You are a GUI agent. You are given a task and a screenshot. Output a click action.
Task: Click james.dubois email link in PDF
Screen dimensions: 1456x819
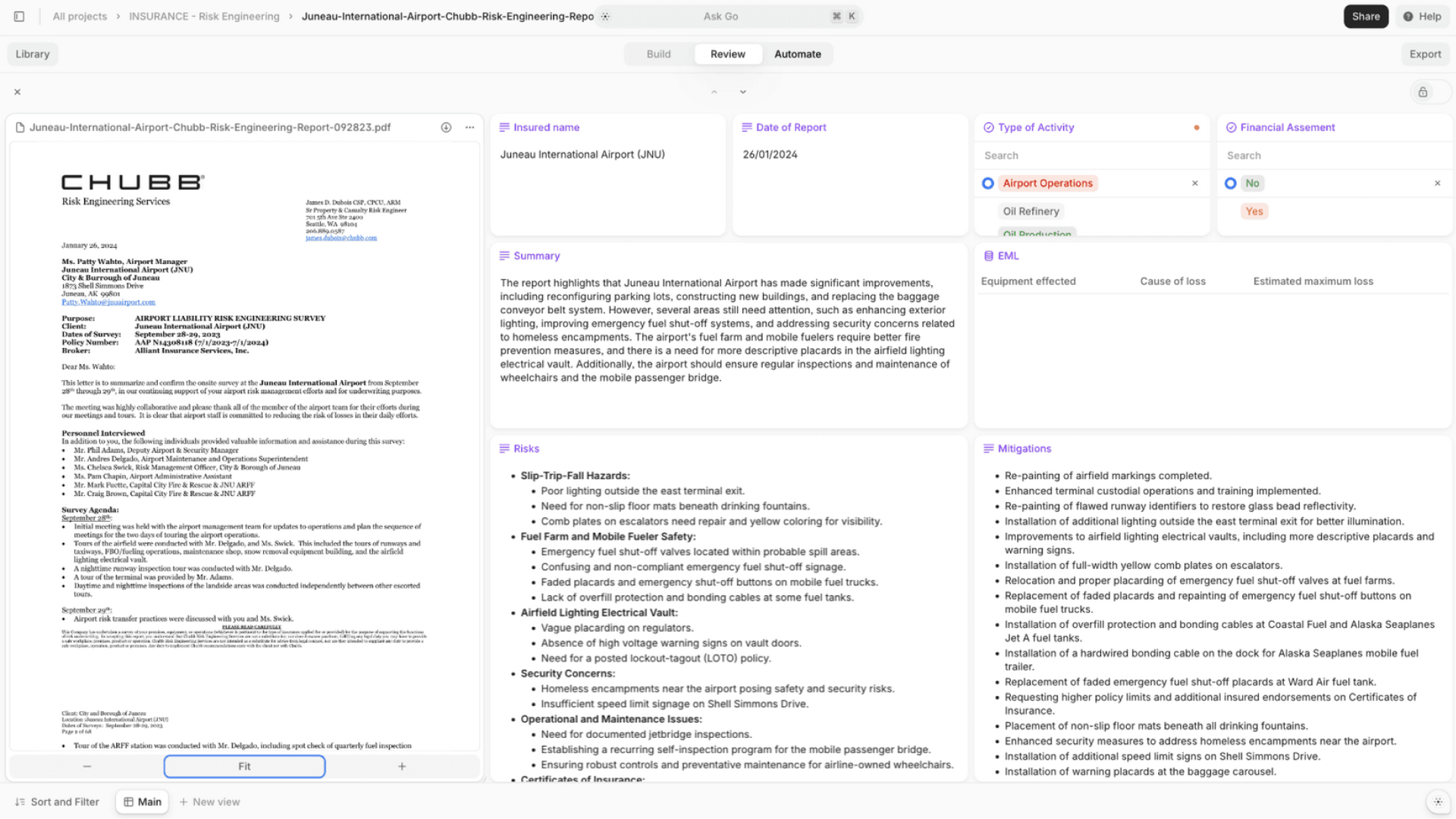click(341, 238)
